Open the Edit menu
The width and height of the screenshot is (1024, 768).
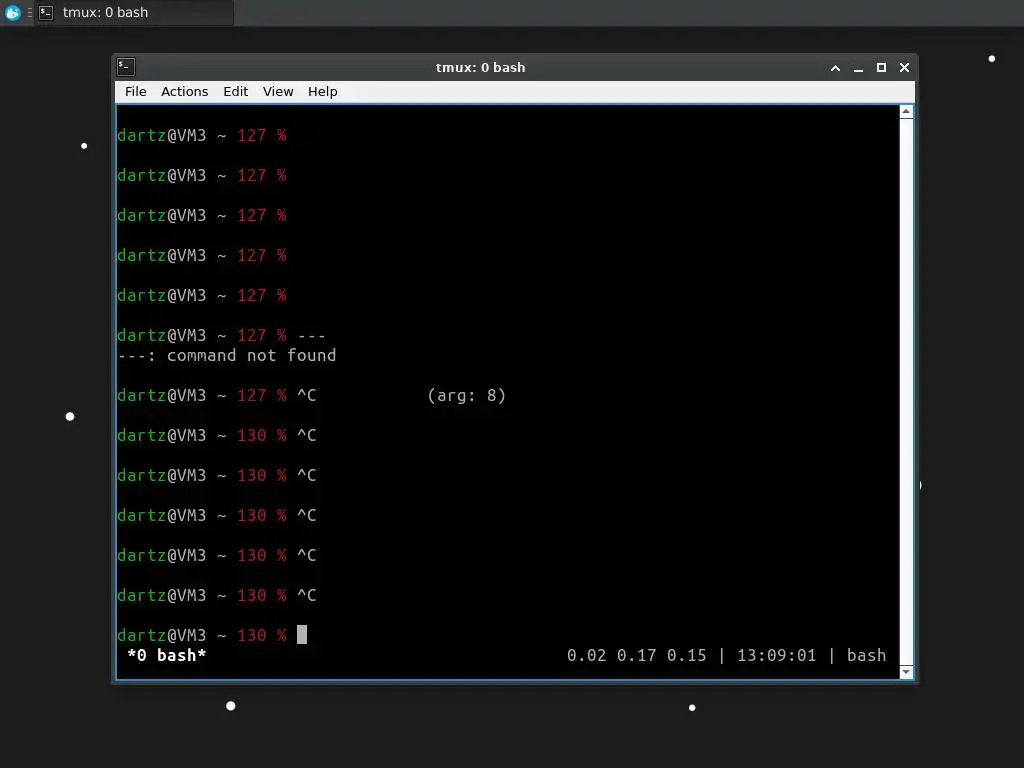(x=235, y=91)
